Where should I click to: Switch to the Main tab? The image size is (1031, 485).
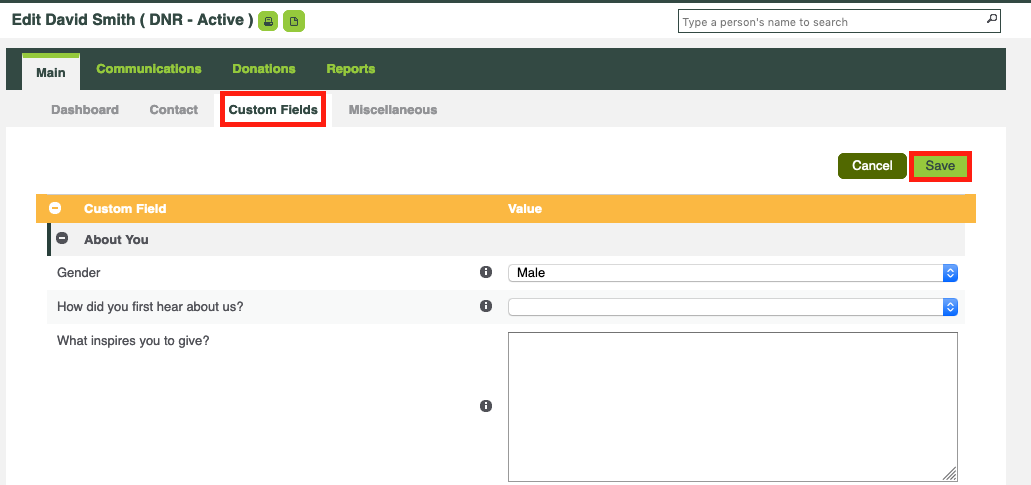(x=51, y=72)
